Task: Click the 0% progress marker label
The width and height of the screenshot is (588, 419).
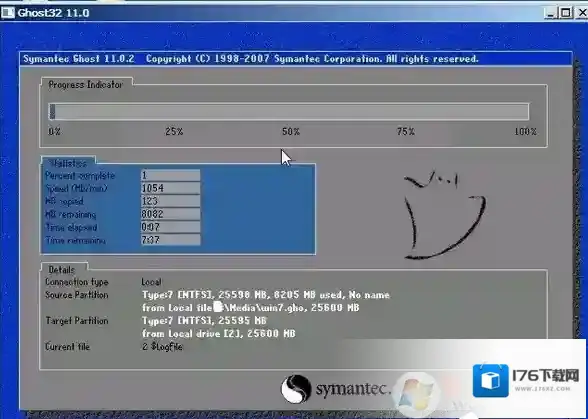Action: (x=54, y=132)
